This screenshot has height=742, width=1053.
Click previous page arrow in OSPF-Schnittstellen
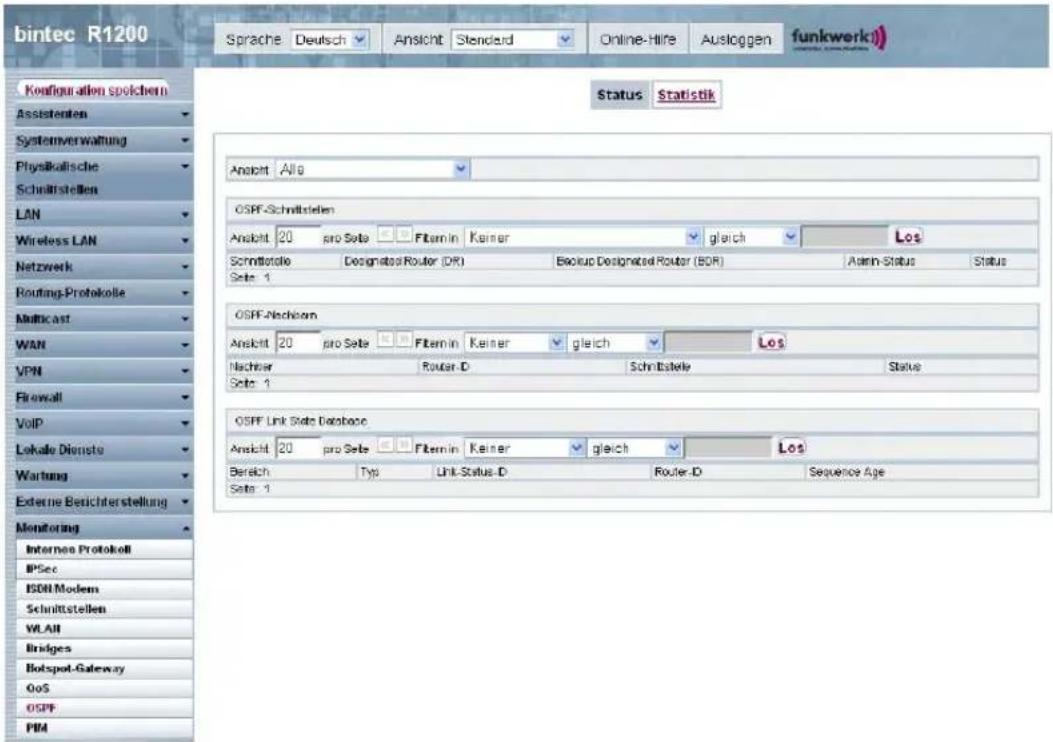[x=385, y=234]
